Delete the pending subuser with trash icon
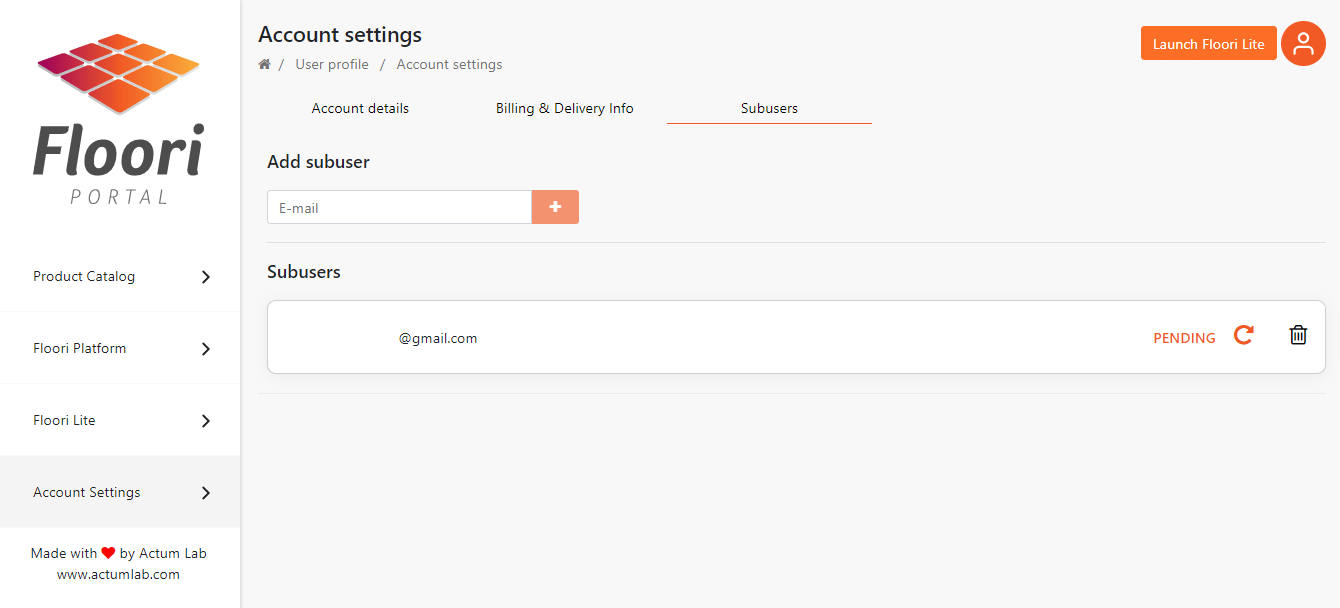The height and width of the screenshot is (608, 1340). pyautogui.click(x=1298, y=335)
